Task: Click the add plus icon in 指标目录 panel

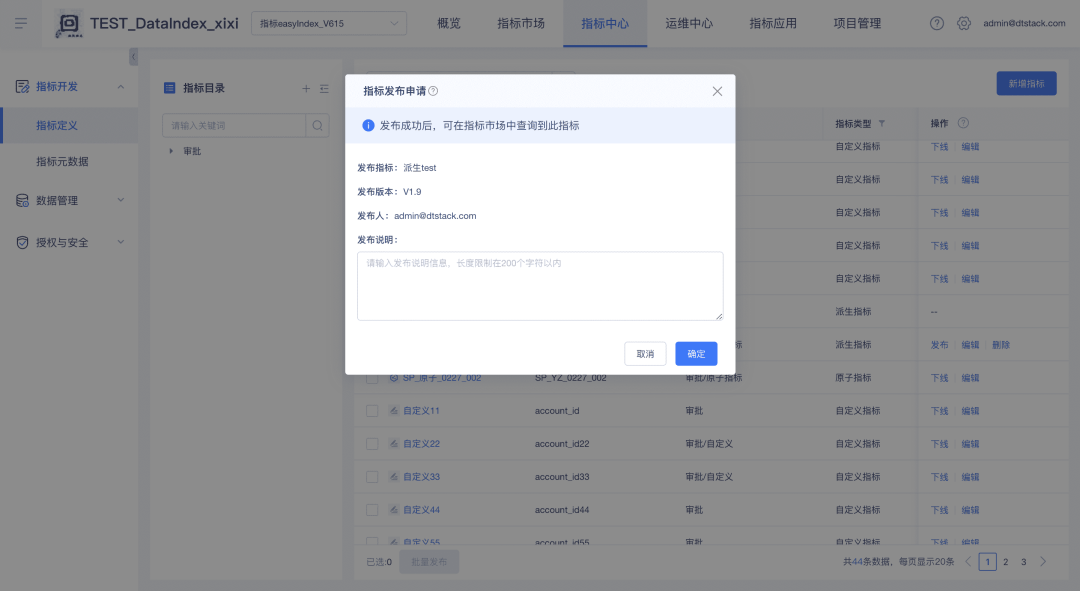Action: pos(306,88)
